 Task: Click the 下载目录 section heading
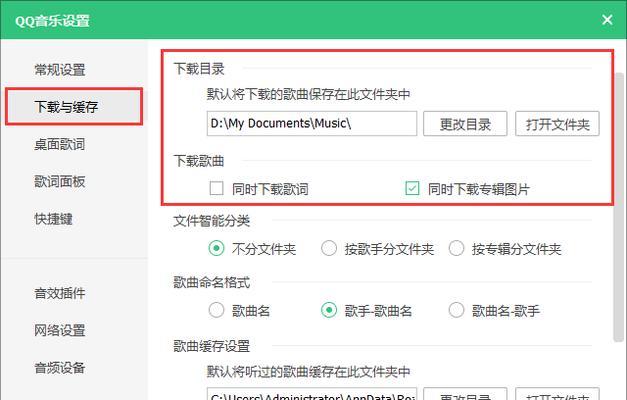[199, 69]
